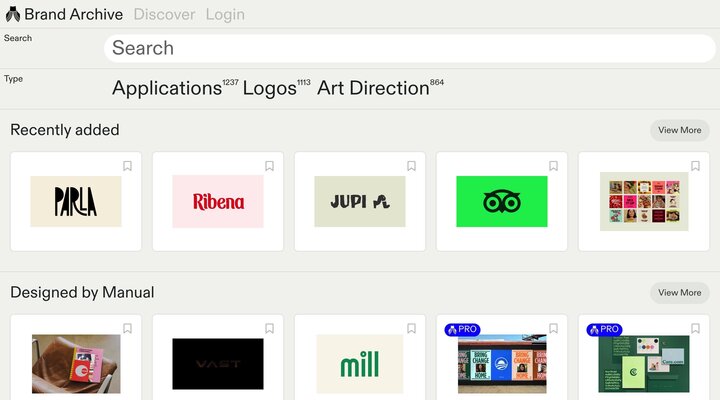Filter by Applications type
Screen dimensions: 720x400
[x=166, y=88]
